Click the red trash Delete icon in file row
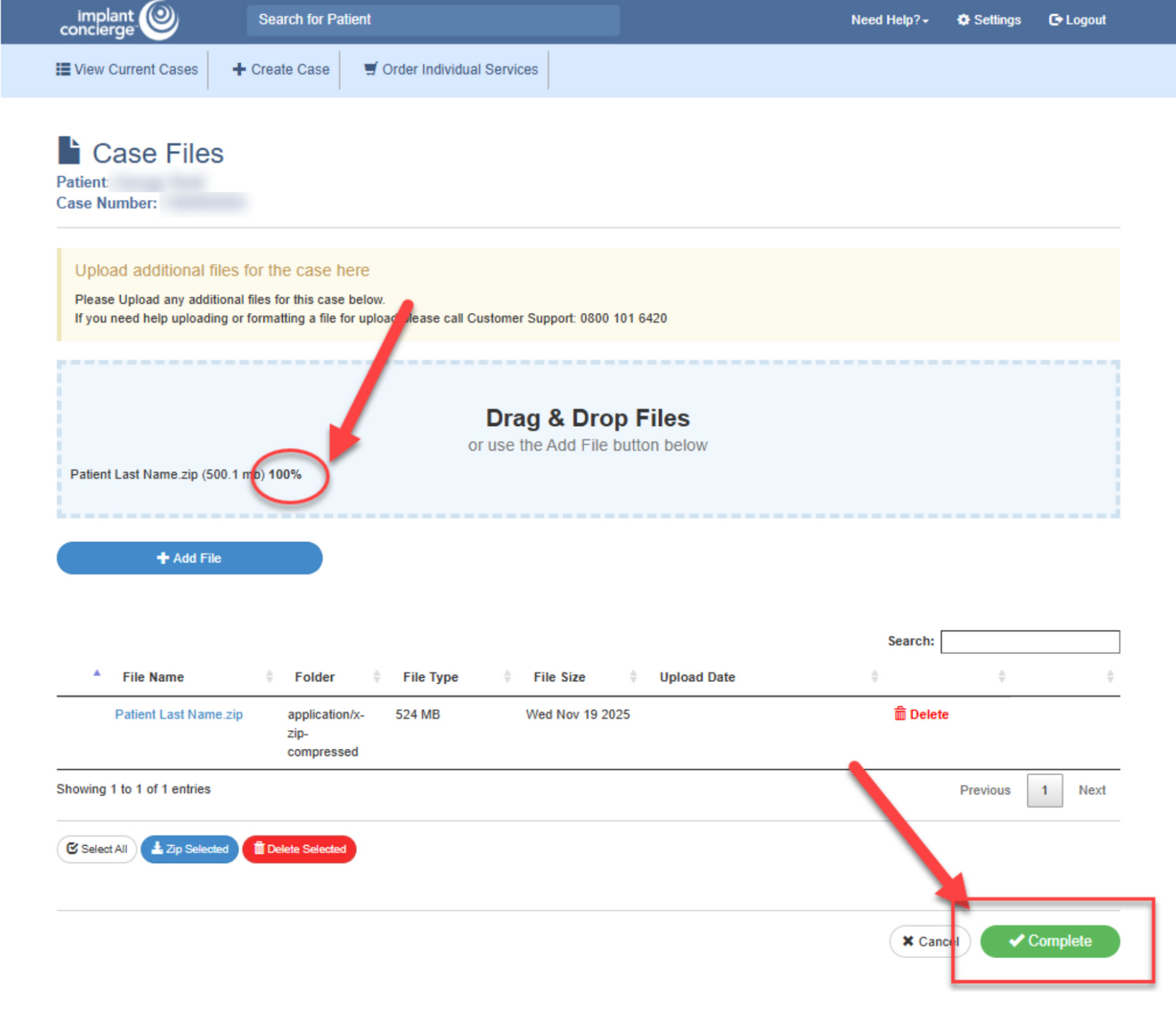The image size is (1176, 1020). tap(900, 713)
